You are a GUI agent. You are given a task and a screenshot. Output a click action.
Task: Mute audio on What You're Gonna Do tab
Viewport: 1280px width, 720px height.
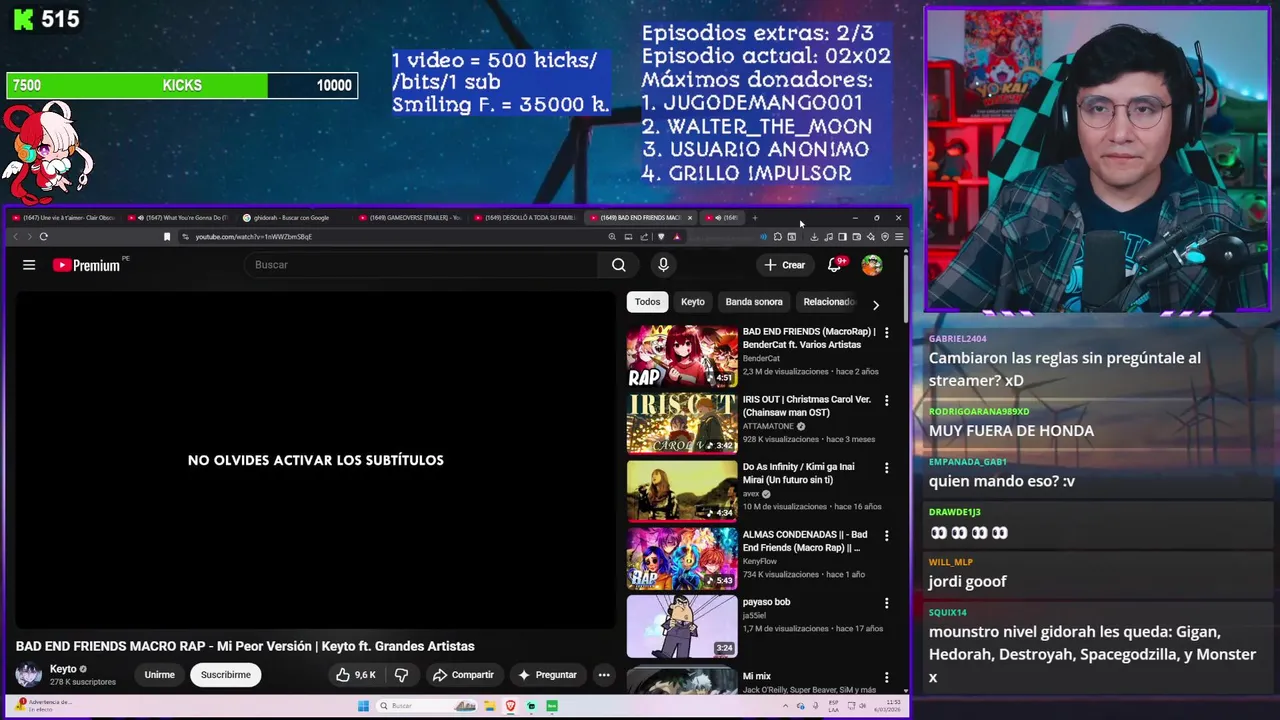click(141, 218)
